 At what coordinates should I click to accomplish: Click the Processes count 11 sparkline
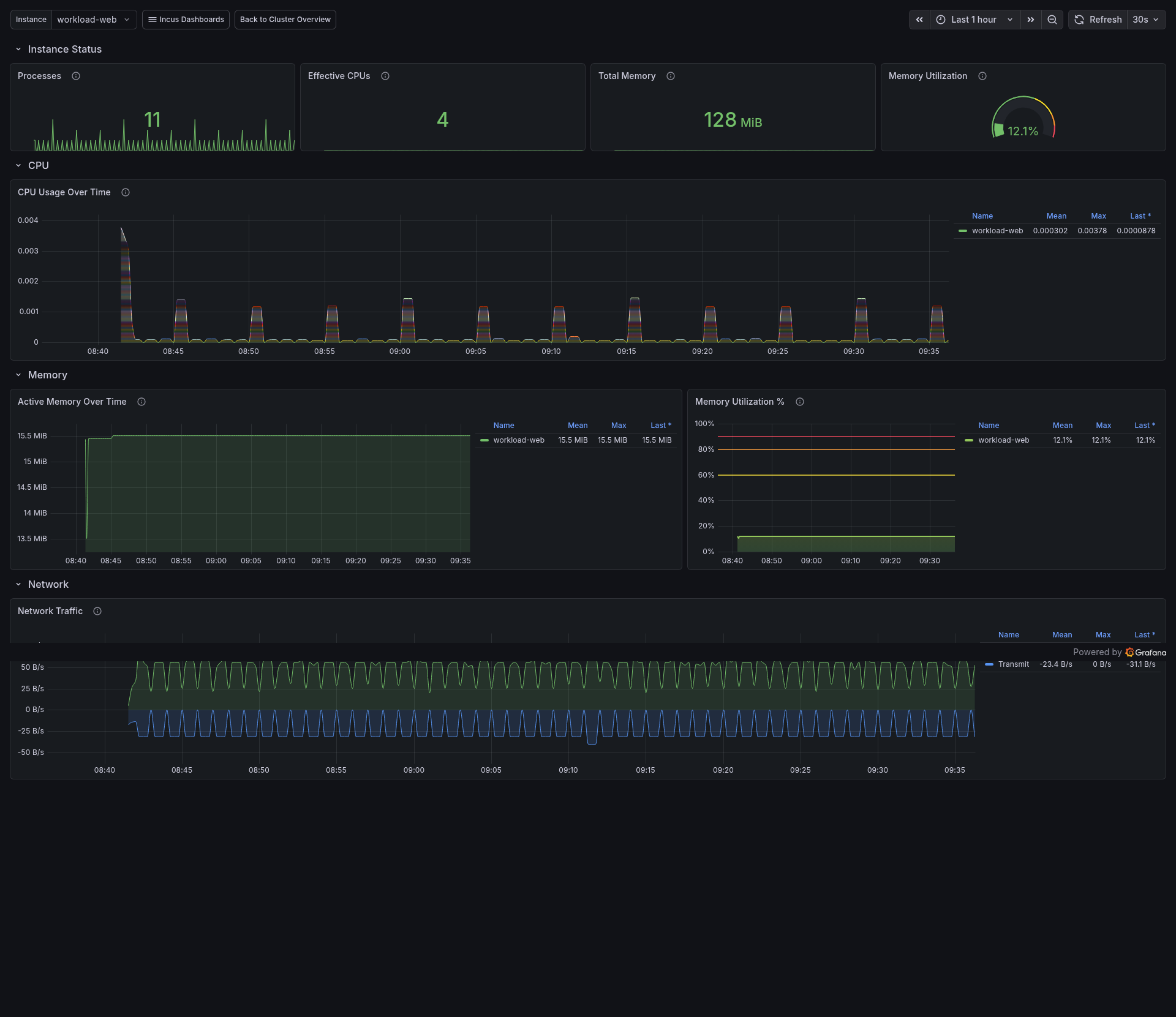click(153, 119)
